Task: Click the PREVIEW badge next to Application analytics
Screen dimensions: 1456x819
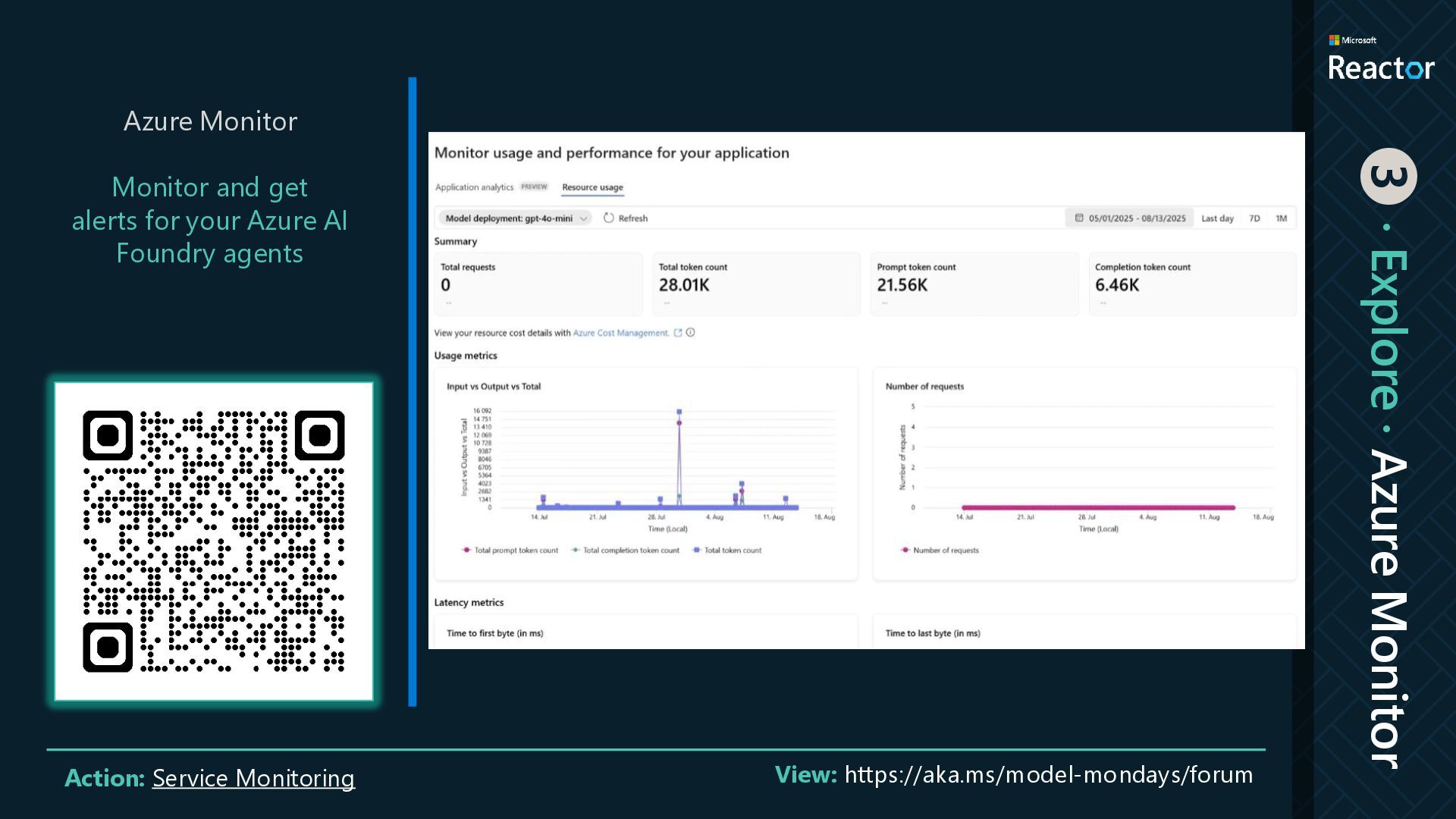Action: coord(534,187)
